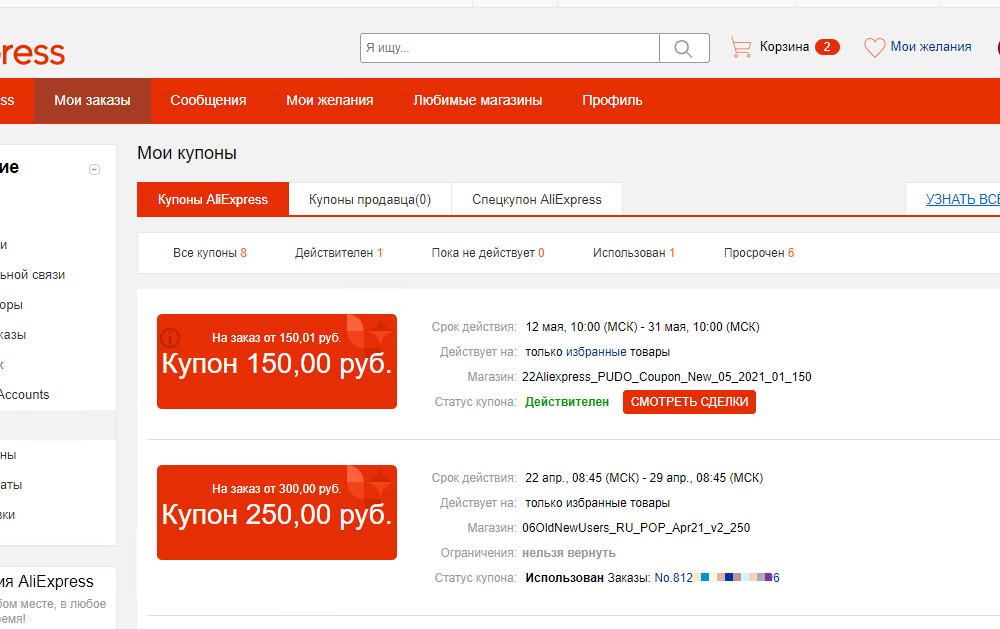Viewport: 1000px width, 629px height.
Task: Open Корзина cart link
Action: (784, 47)
